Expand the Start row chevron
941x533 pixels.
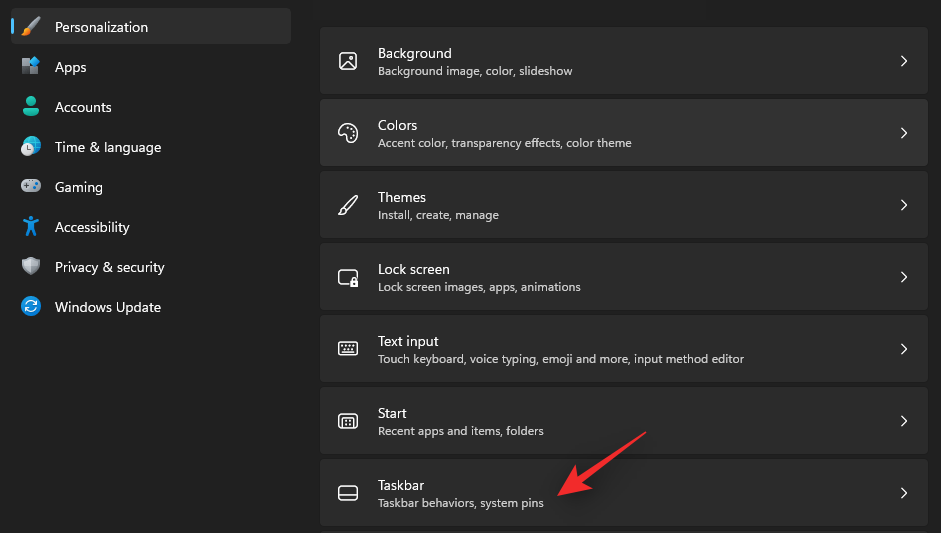903,421
